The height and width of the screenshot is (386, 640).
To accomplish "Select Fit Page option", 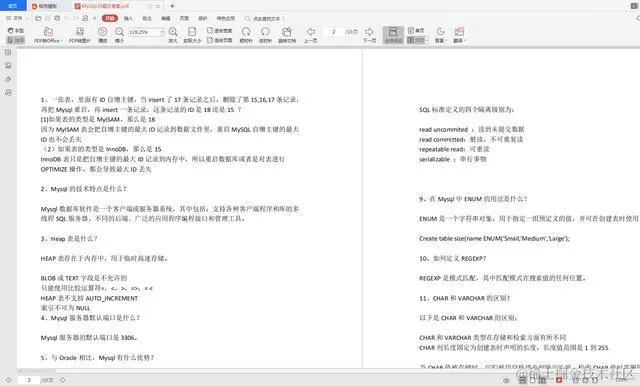I will (220, 40).
